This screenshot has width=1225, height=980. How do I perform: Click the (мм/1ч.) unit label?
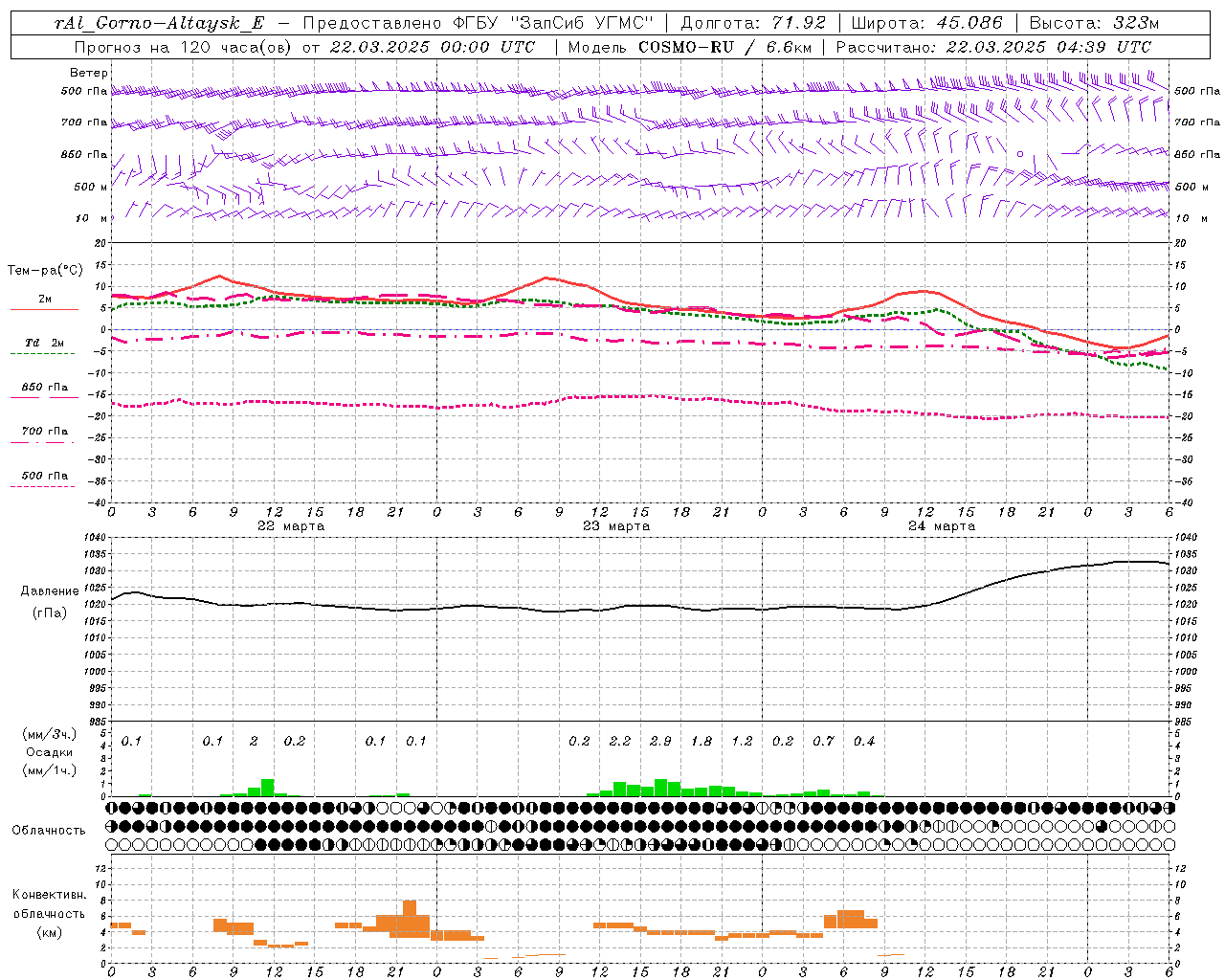tap(50, 770)
